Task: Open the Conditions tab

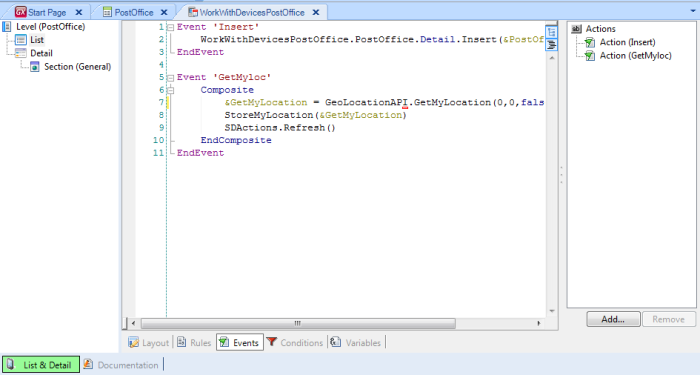Action: click(x=295, y=342)
